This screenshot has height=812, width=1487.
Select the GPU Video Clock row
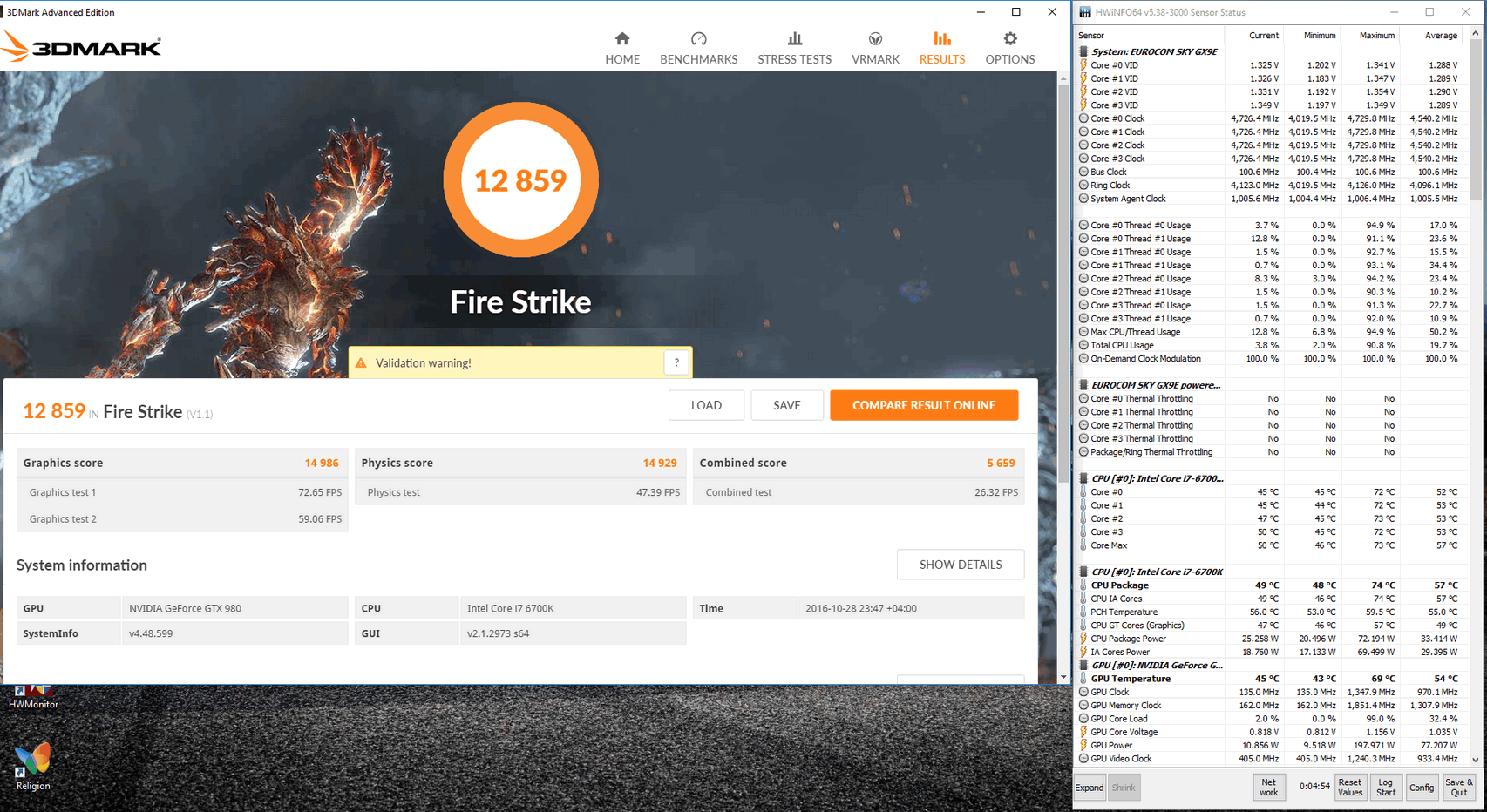[x=1271, y=759]
